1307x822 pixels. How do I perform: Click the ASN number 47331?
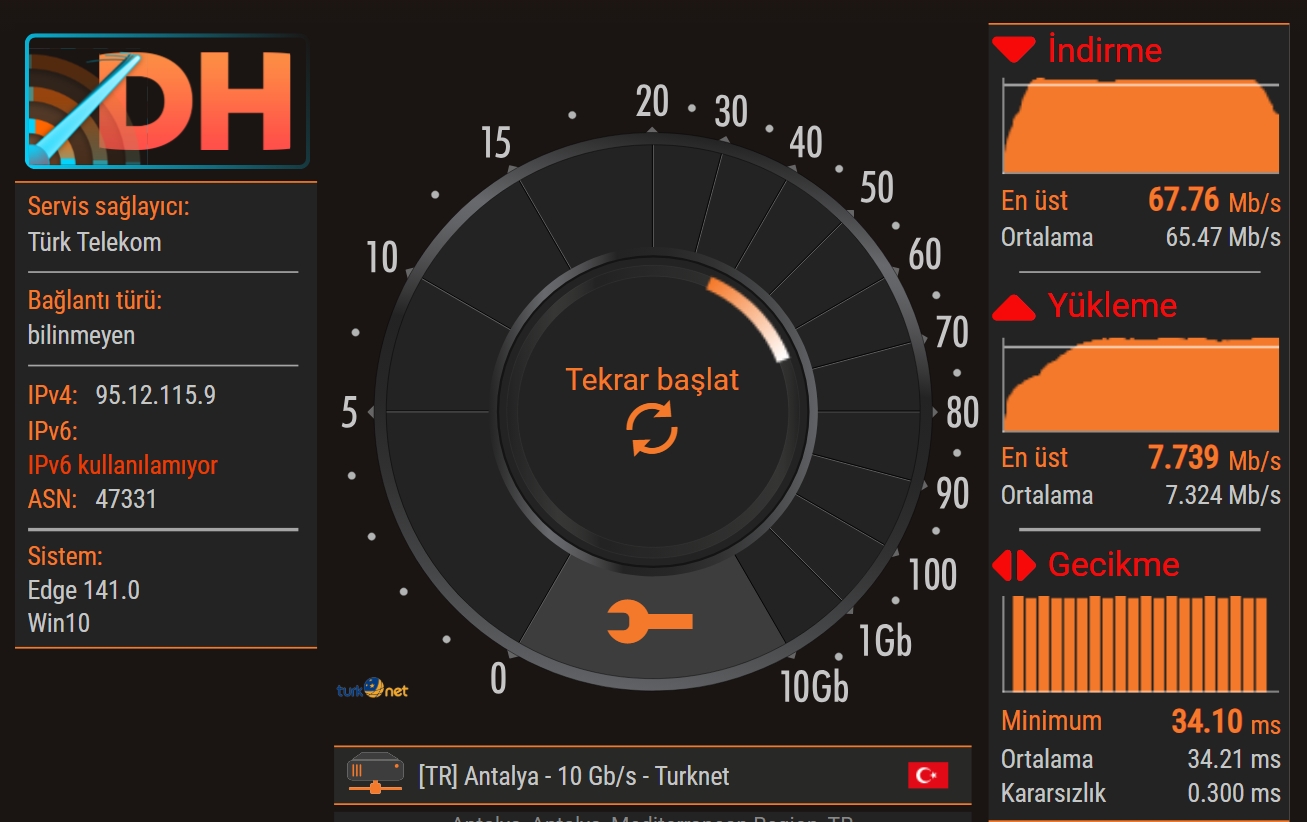pos(126,499)
